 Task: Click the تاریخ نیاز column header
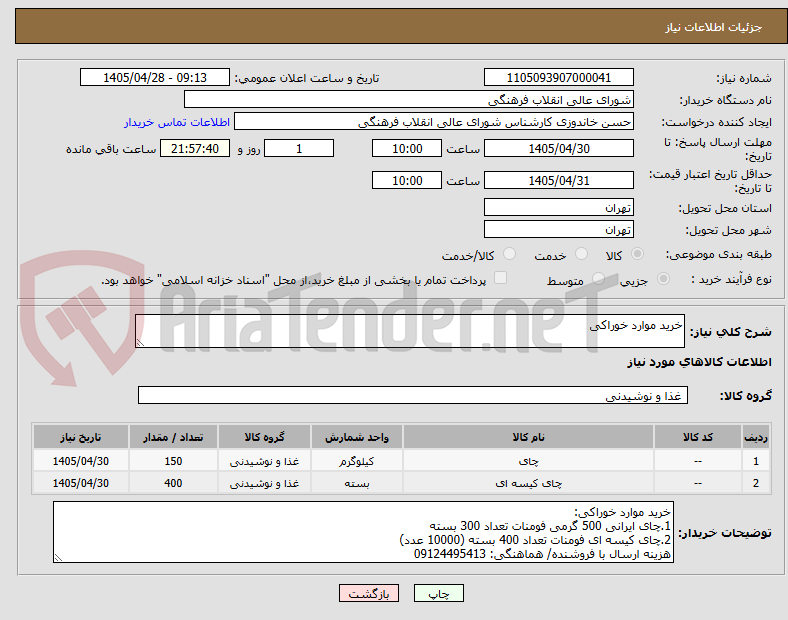80,437
